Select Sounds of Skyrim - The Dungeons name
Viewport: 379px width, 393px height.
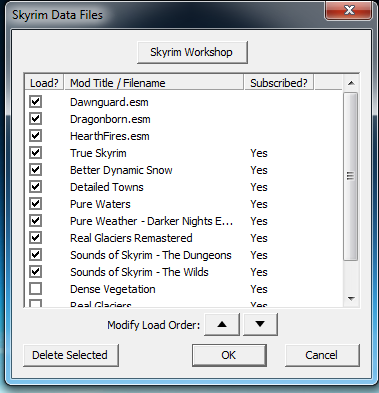pos(151,255)
